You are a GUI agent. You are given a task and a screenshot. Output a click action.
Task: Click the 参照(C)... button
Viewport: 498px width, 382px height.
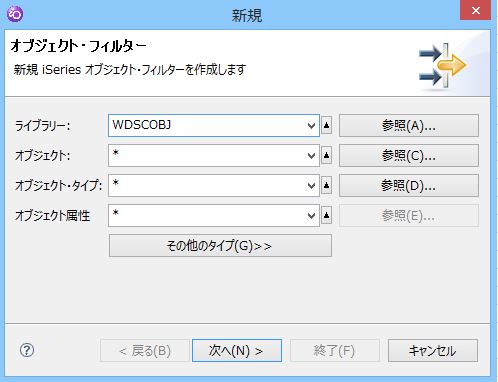pyautogui.click(x=409, y=156)
